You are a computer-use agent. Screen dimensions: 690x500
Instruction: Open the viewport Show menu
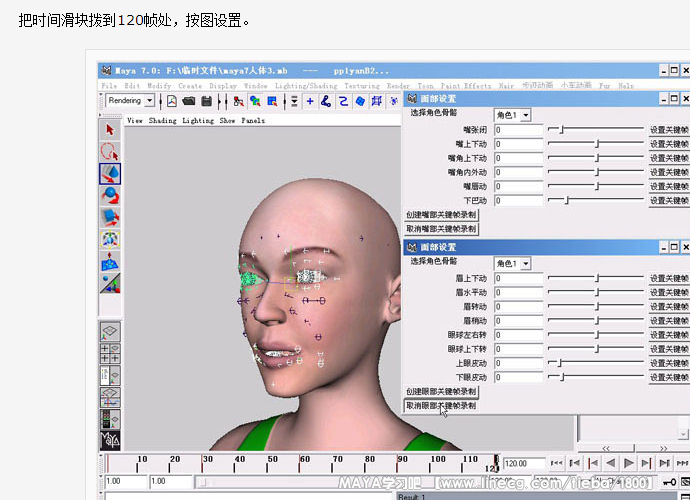pos(228,121)
